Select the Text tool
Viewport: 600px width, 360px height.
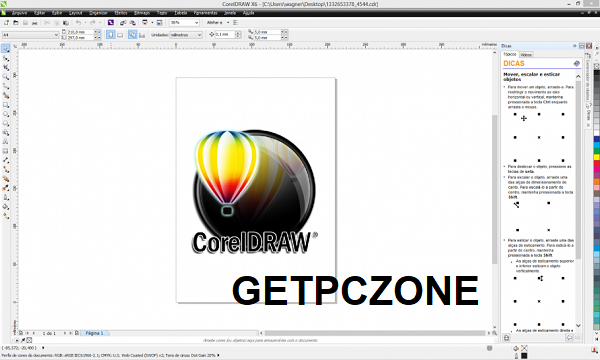pos(6,142)
